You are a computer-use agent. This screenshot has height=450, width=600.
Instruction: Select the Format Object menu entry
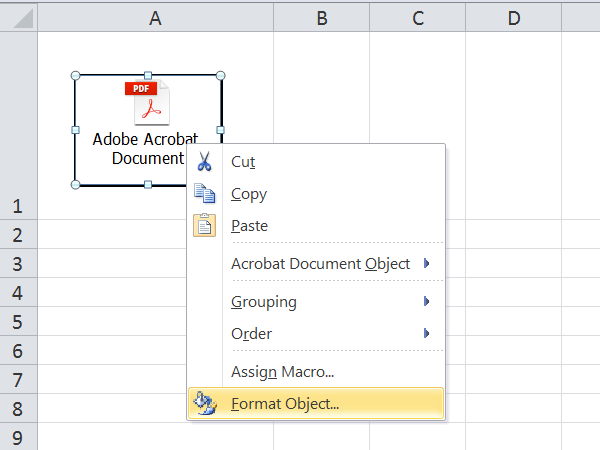tap(285, 404)
